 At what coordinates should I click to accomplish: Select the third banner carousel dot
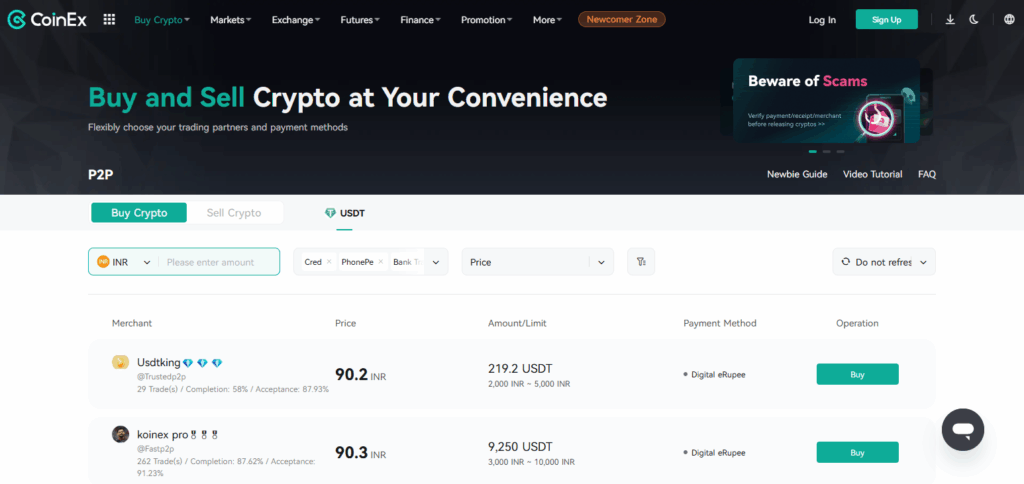click(840, 152)
